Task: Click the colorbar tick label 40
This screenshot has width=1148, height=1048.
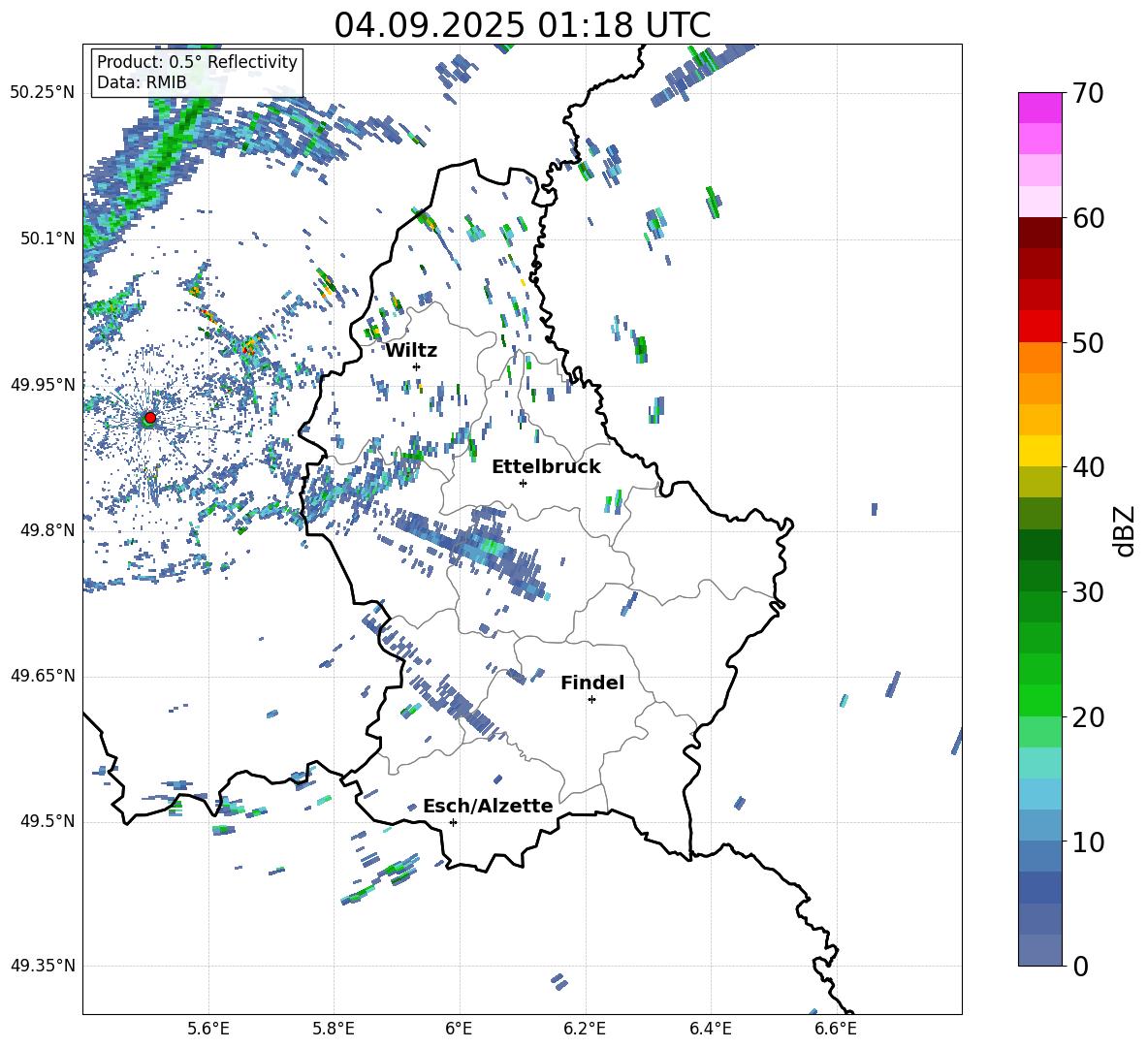Action: pyautogui.click(x=1088, y=467)
